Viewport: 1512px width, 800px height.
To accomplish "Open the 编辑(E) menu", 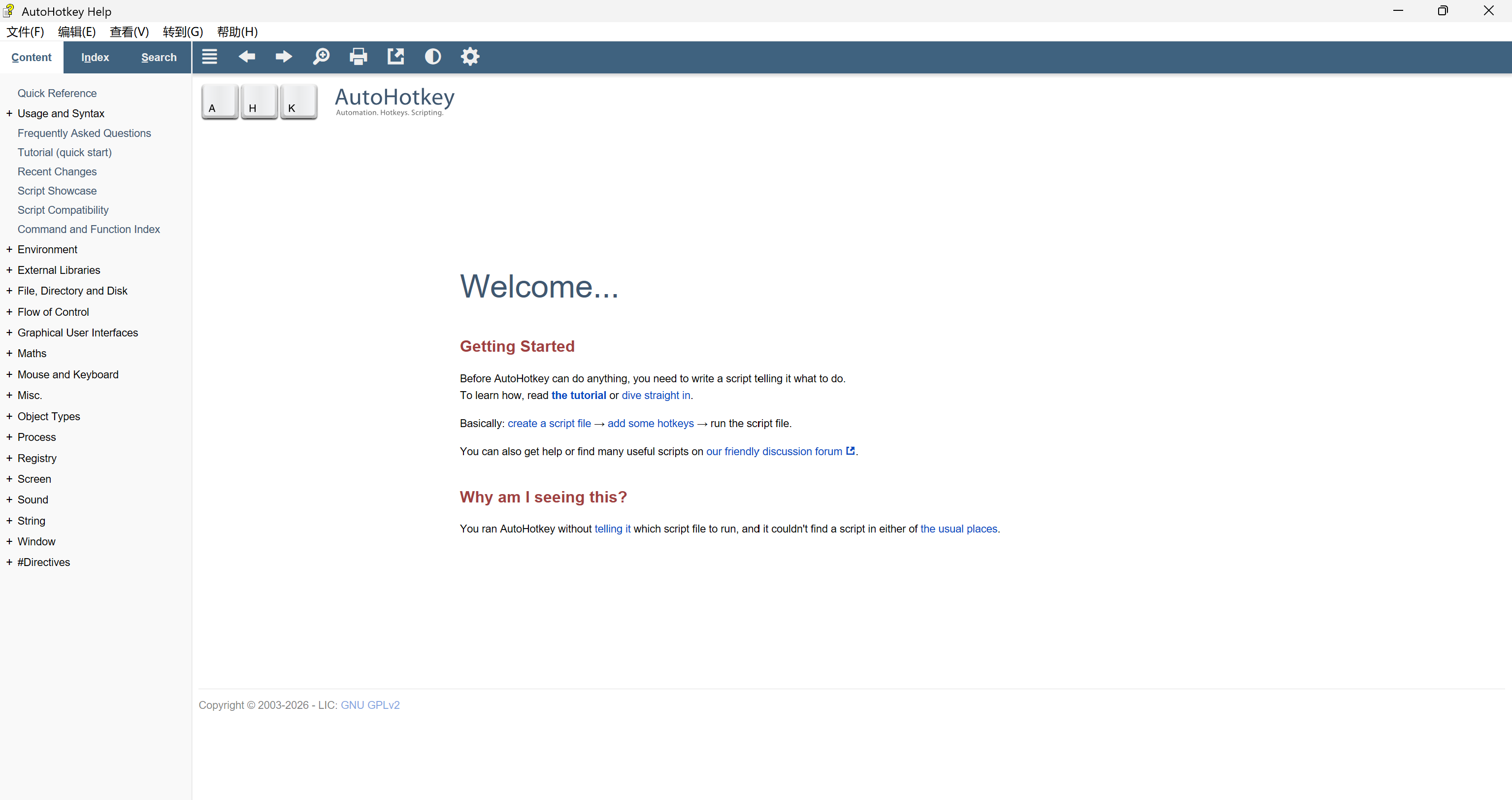I will (x=77, y=32).
